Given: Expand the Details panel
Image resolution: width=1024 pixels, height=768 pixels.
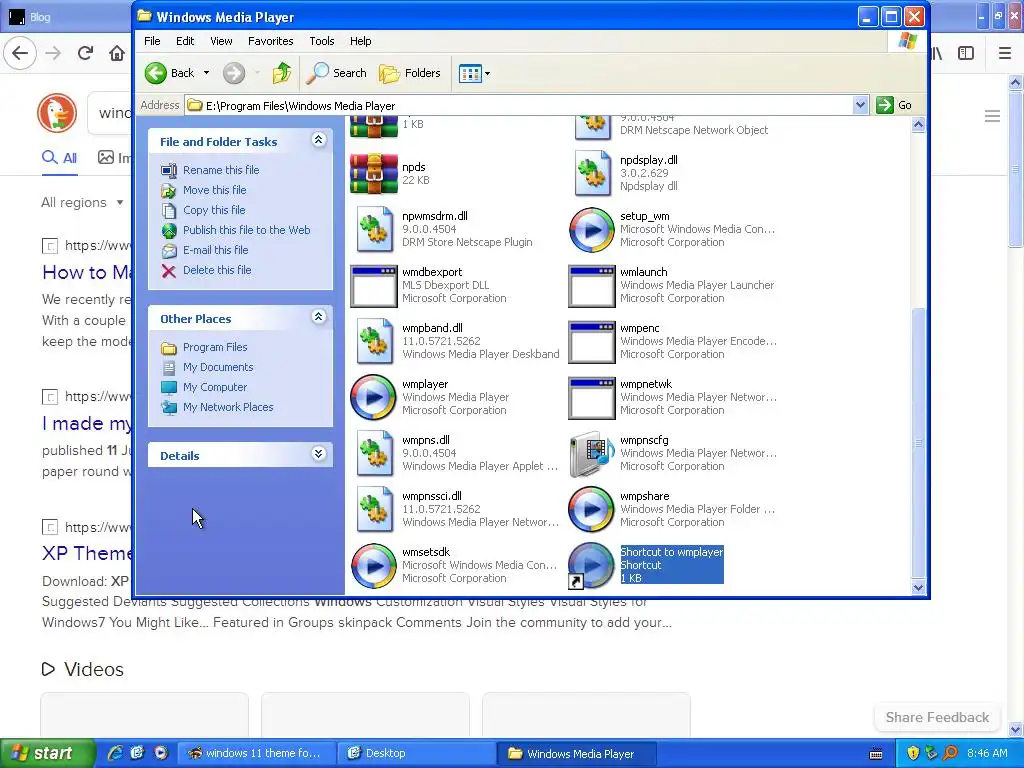Looking at the screenshot, I should pos(319,454).
